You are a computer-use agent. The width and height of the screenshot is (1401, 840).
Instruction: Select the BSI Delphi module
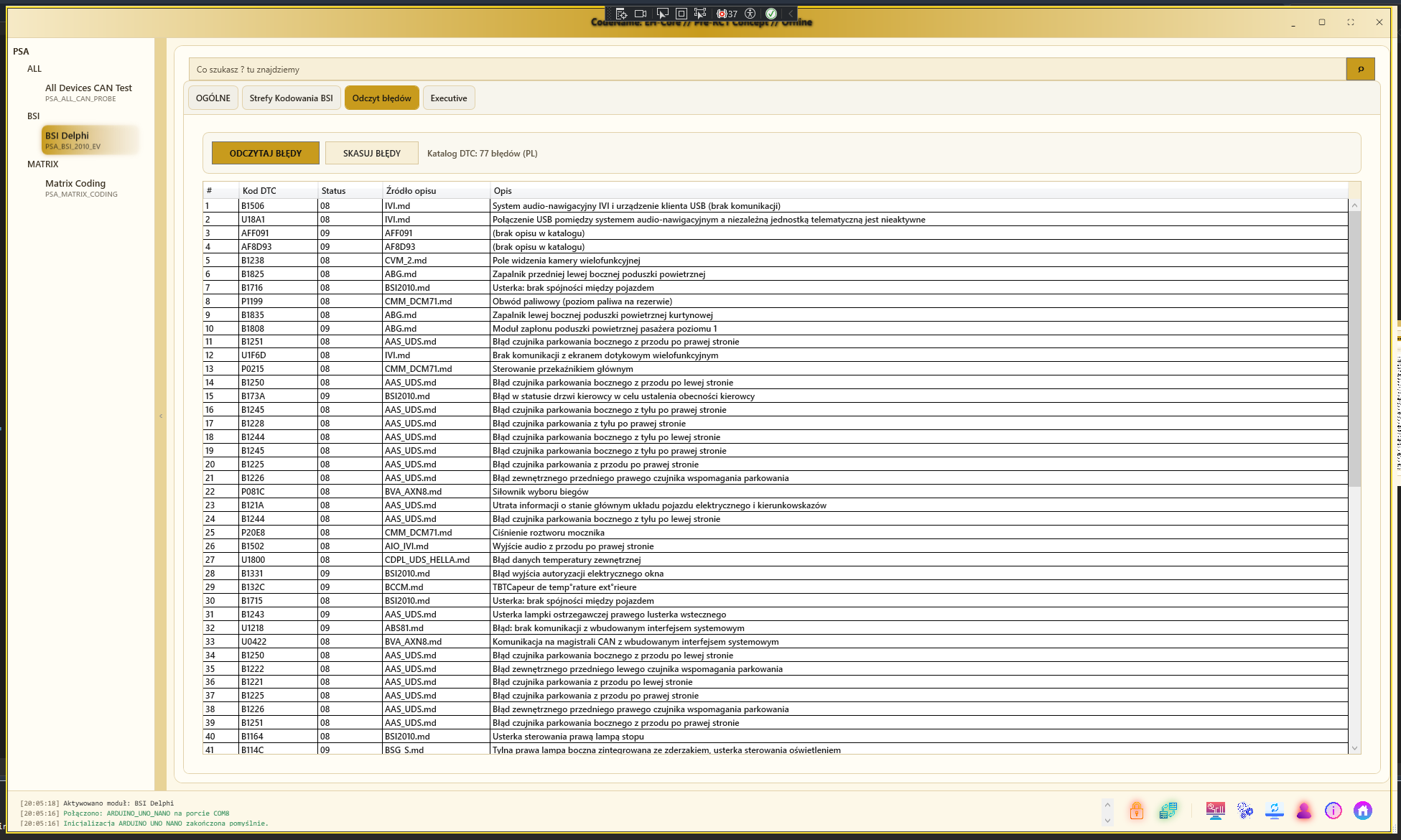(x=90, y=140)
